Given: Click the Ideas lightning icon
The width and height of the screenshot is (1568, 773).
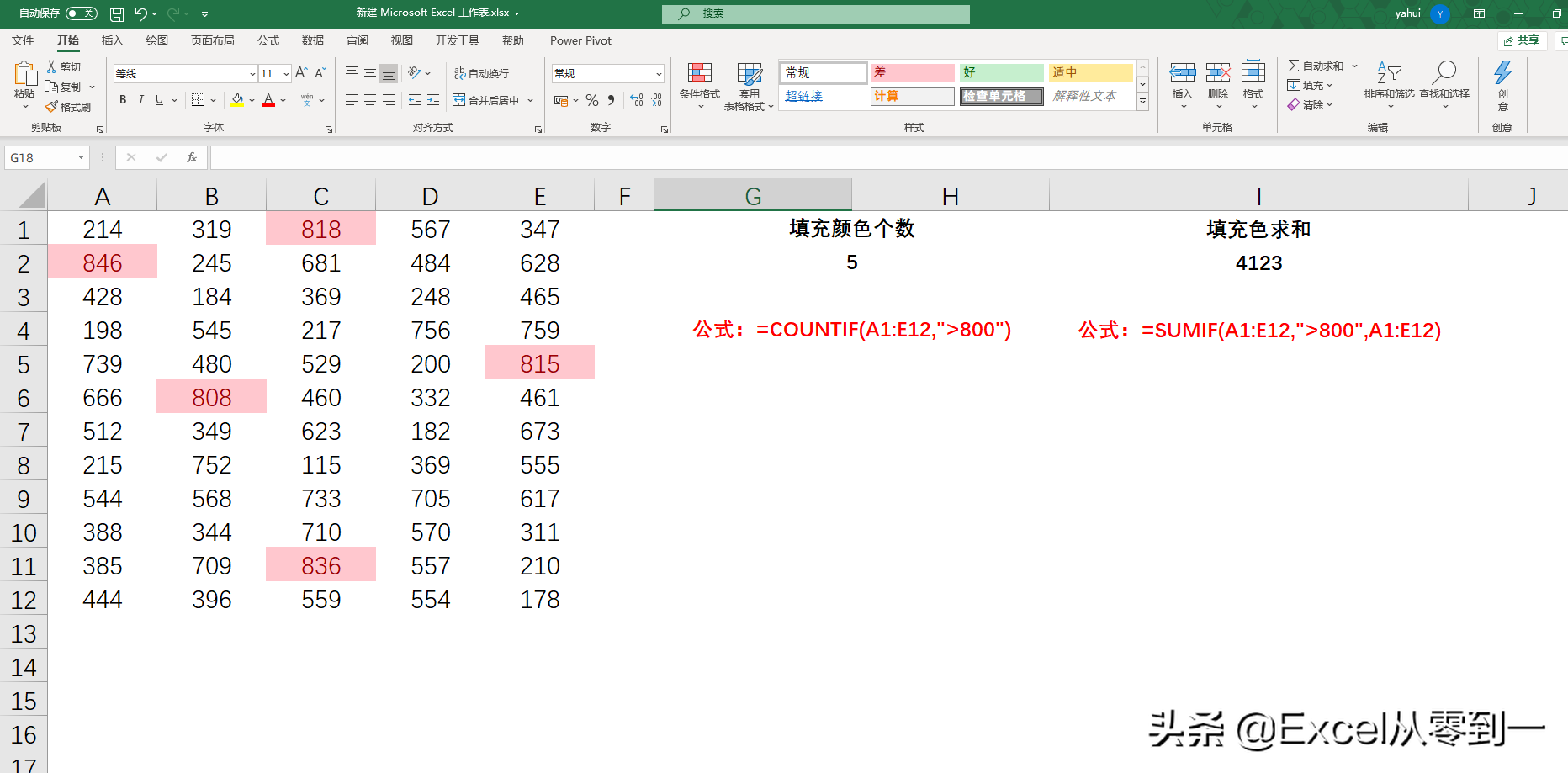Looking at the screenshot, I should (1503, 72).
